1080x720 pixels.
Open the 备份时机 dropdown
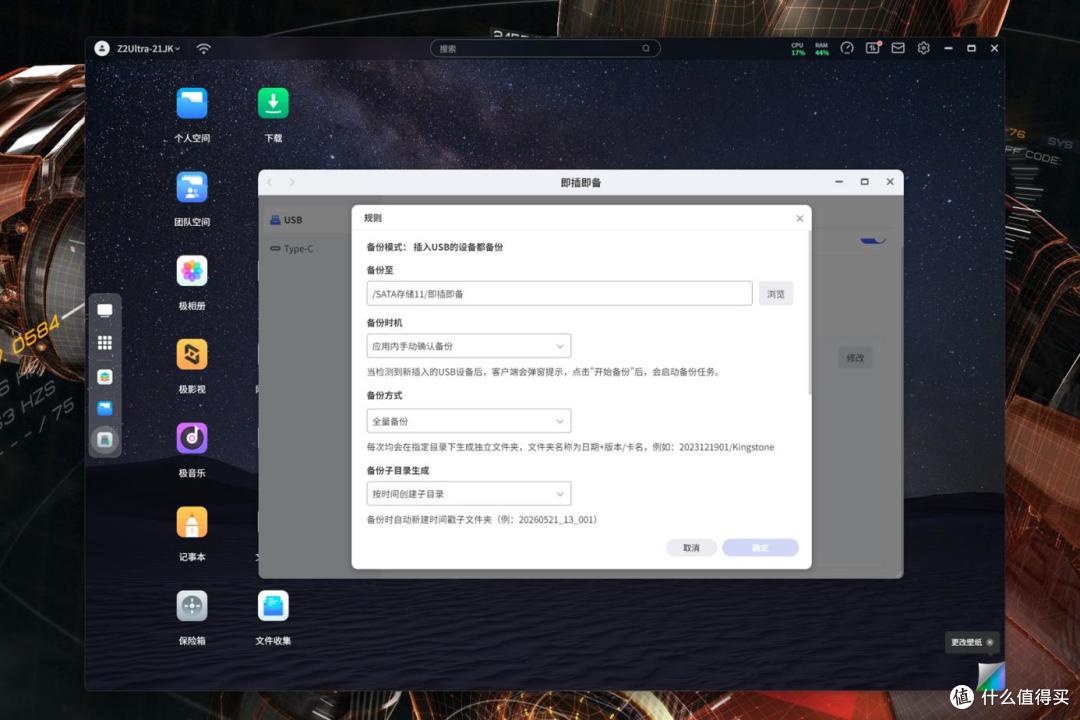pyautogui.click(x=468, y=346)
